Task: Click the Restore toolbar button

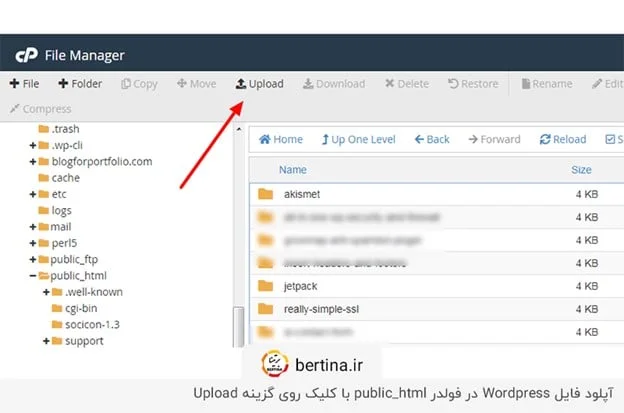Action: tap(473, 84)
